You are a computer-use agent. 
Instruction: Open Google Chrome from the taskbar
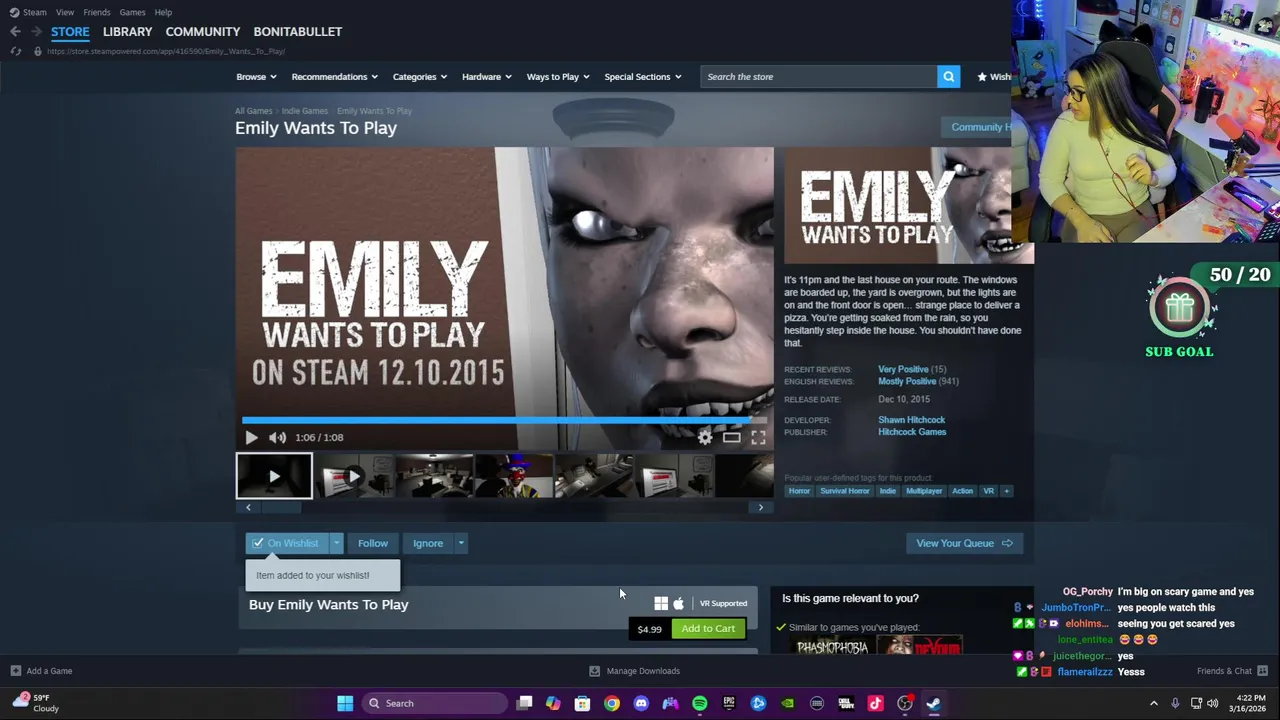pos(612,703)
